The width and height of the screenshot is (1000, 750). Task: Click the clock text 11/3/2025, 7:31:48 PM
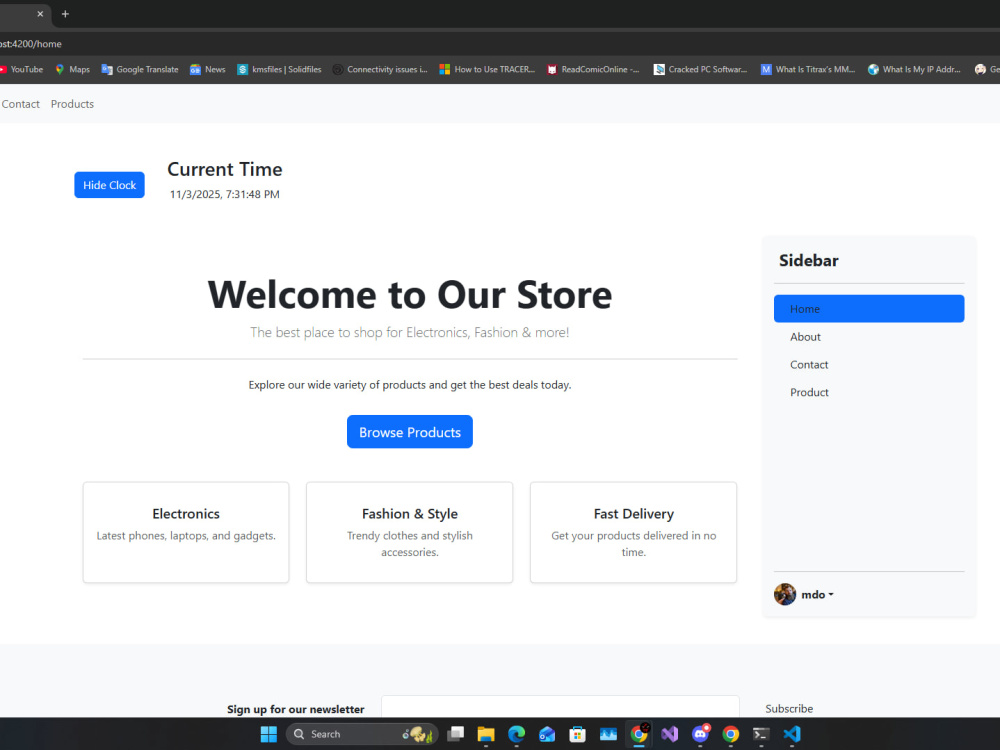[224, 194]
